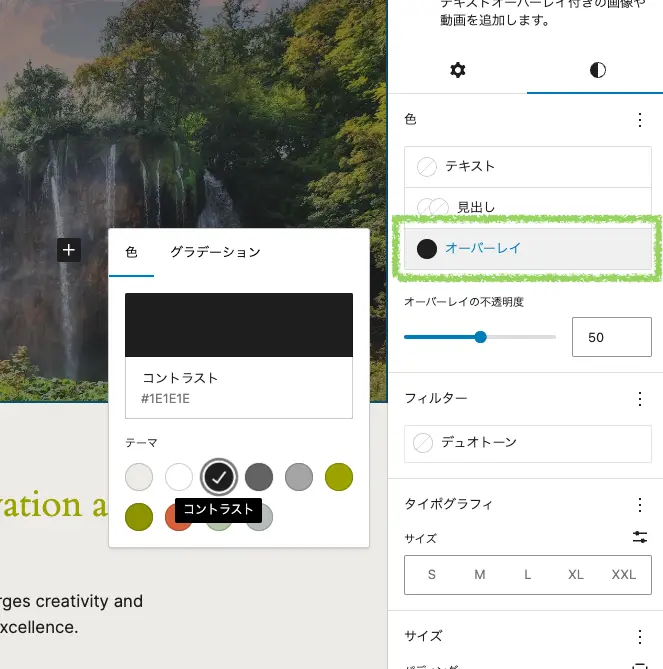Click the オーバーレイ color button
Screen dimensions: 663x669
point(527,248)
